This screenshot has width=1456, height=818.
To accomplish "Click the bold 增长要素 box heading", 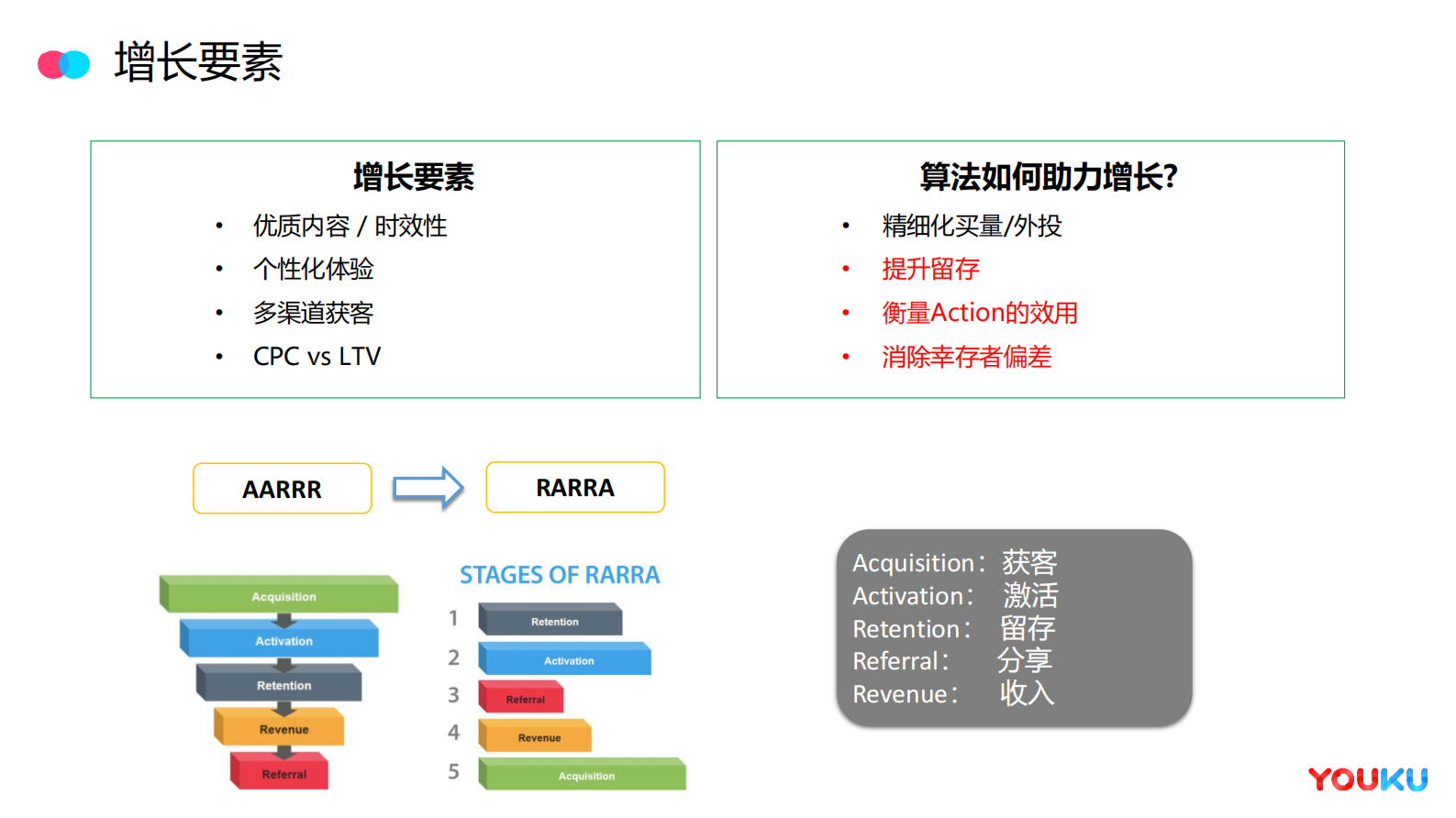I will [x=414, y=177].
